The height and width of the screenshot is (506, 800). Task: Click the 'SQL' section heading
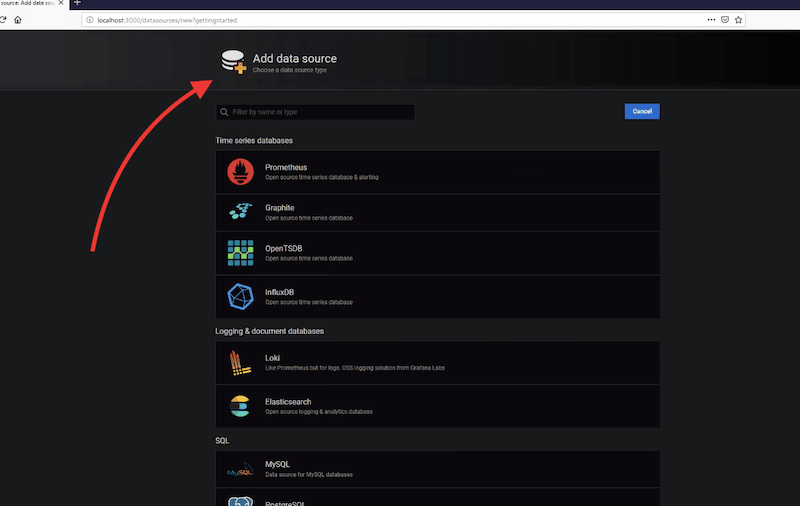click(x=222, y=441)
